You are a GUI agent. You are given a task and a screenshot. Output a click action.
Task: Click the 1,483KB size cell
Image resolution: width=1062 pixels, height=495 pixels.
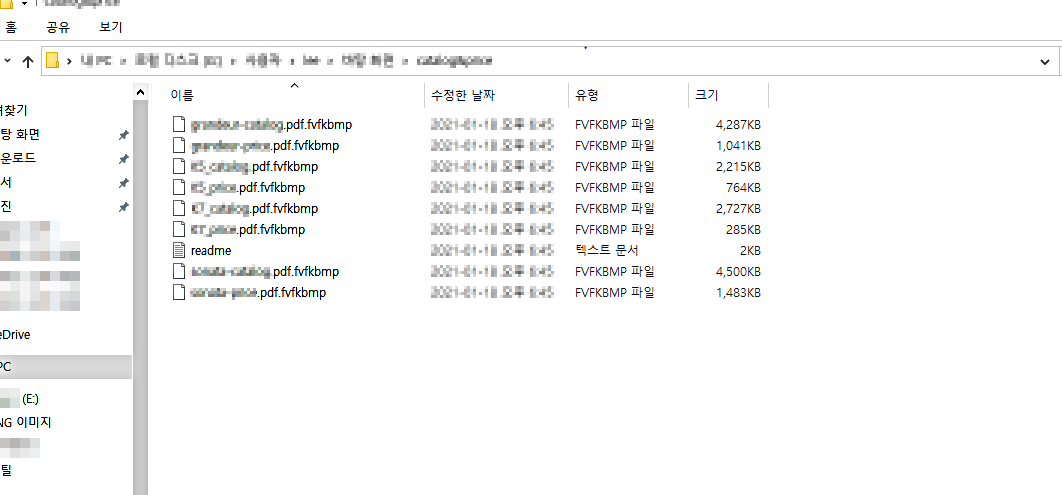click(738, 293)
